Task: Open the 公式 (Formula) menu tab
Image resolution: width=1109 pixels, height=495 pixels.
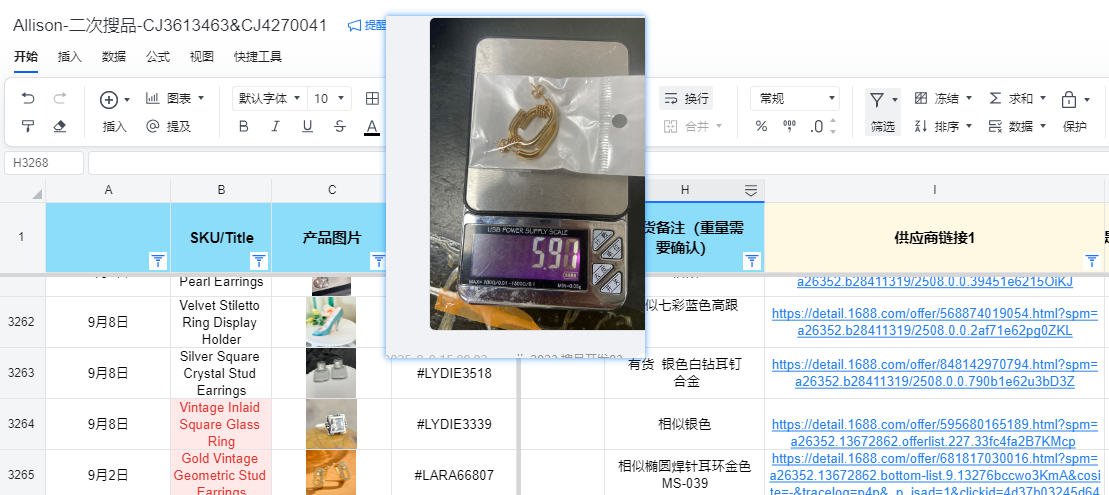Action: coord(158,57)
